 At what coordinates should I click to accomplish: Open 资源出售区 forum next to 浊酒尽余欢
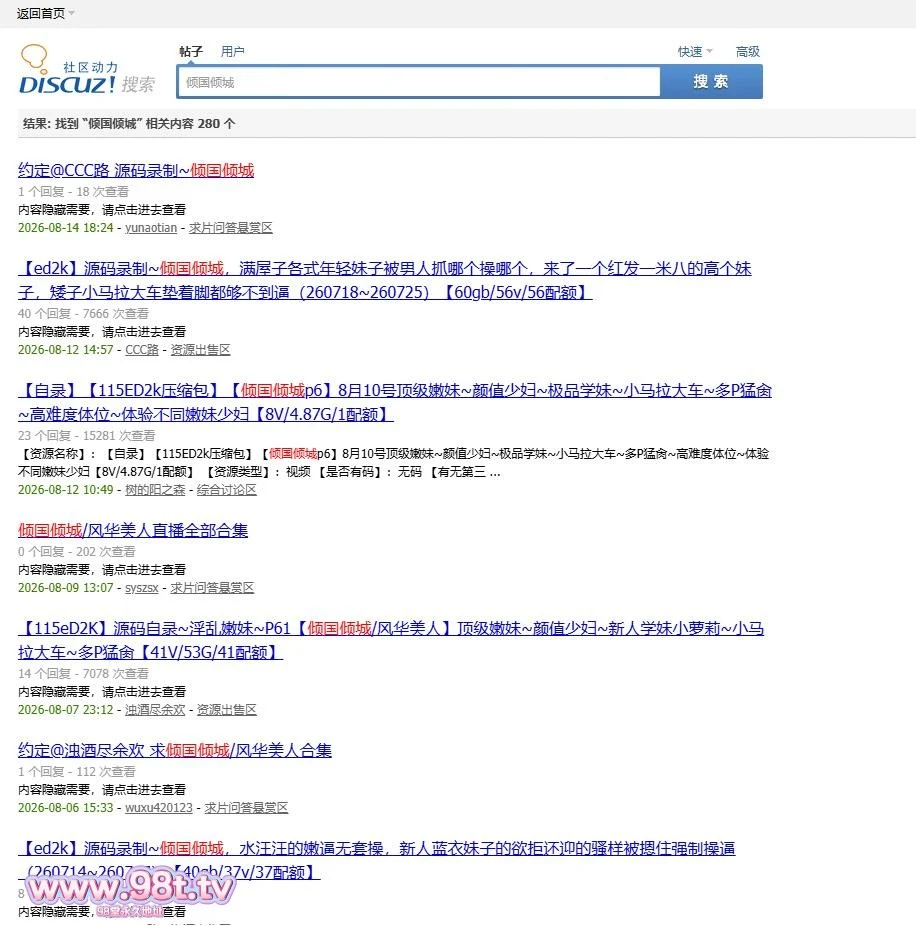(x=227, y=710)
